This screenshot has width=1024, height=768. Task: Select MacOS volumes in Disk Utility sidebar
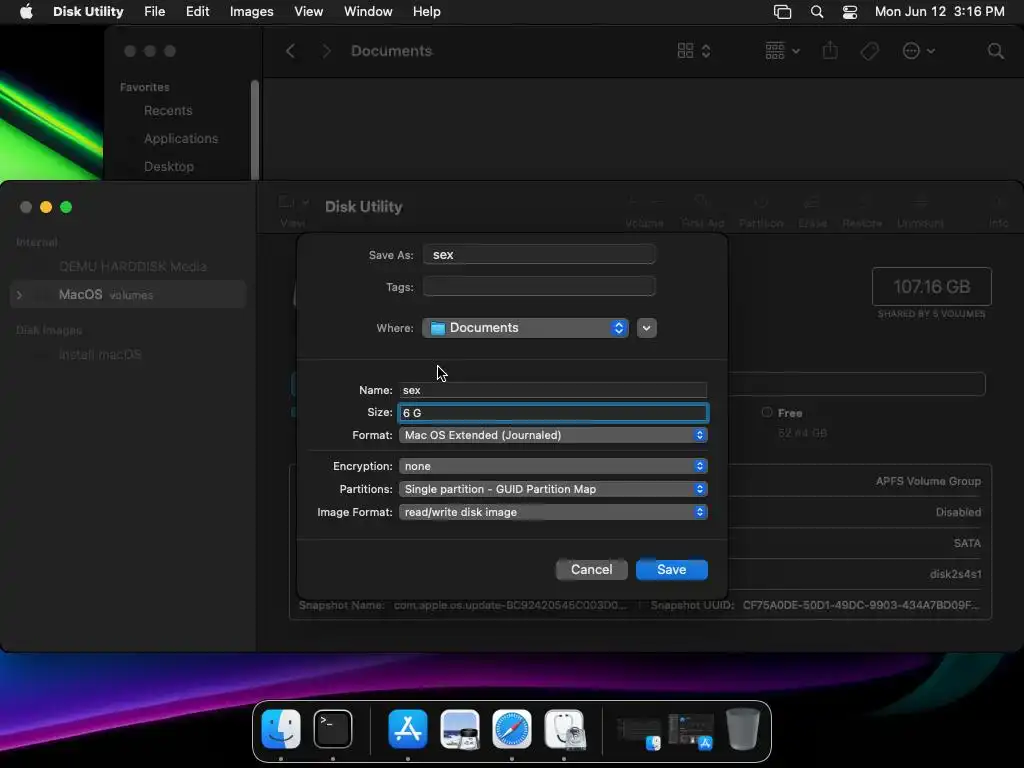pyautogui.click(x=127, y=295)
